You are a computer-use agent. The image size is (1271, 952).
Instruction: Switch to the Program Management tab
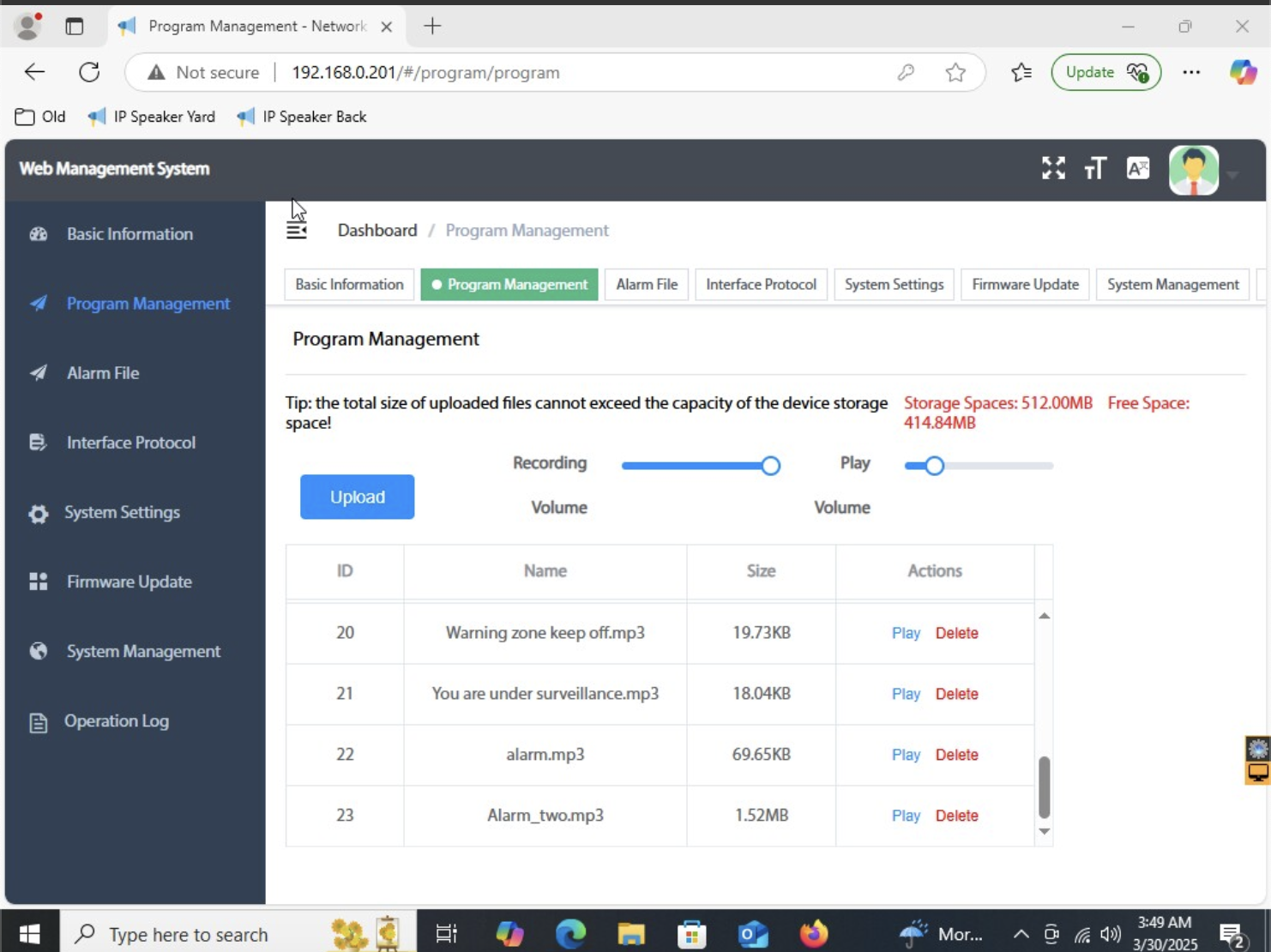tap(509, 285)
